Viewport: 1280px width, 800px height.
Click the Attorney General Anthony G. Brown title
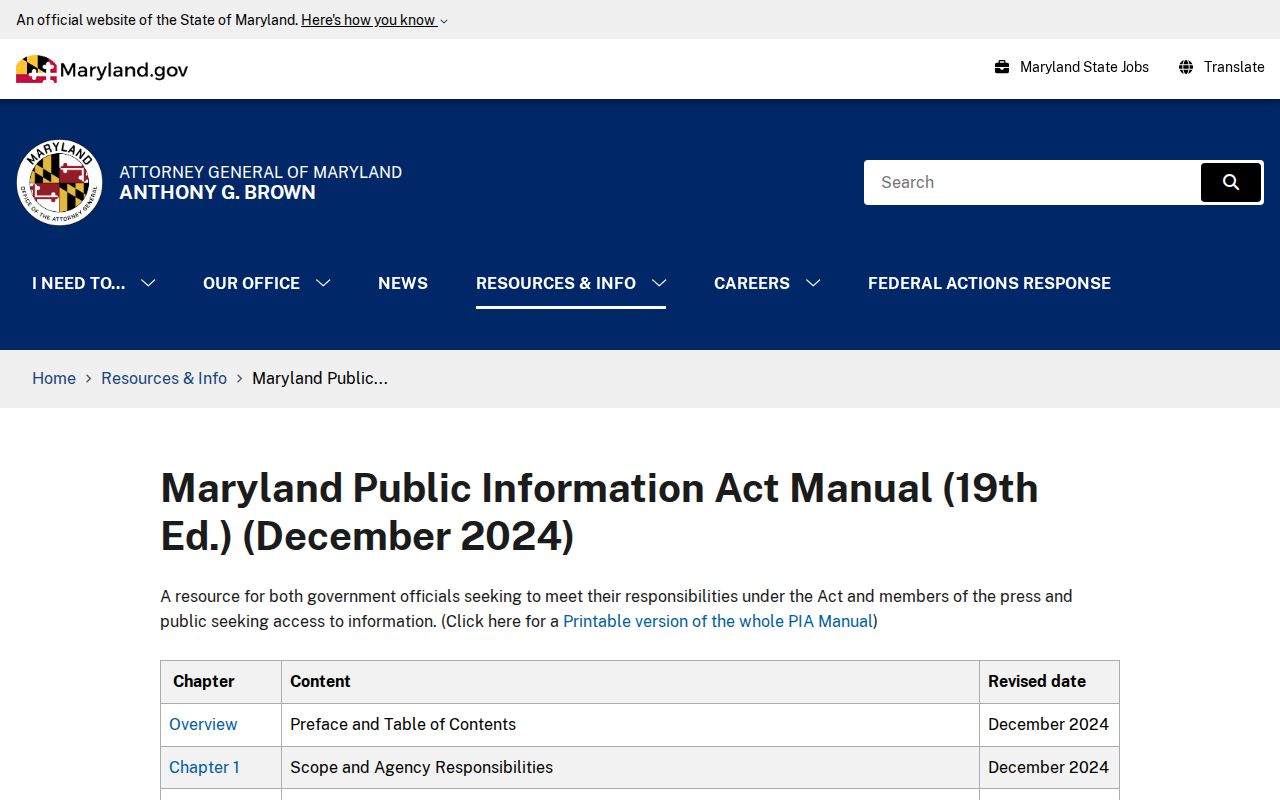(x=260, y=182)
